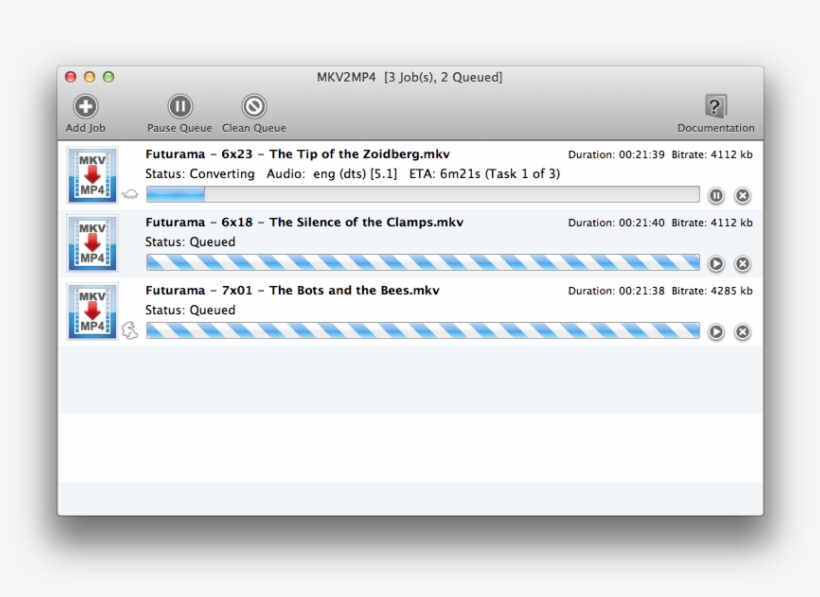Click the turtle speed icon on first job
This screenshot has height=597, width=820.
(129, 195)
